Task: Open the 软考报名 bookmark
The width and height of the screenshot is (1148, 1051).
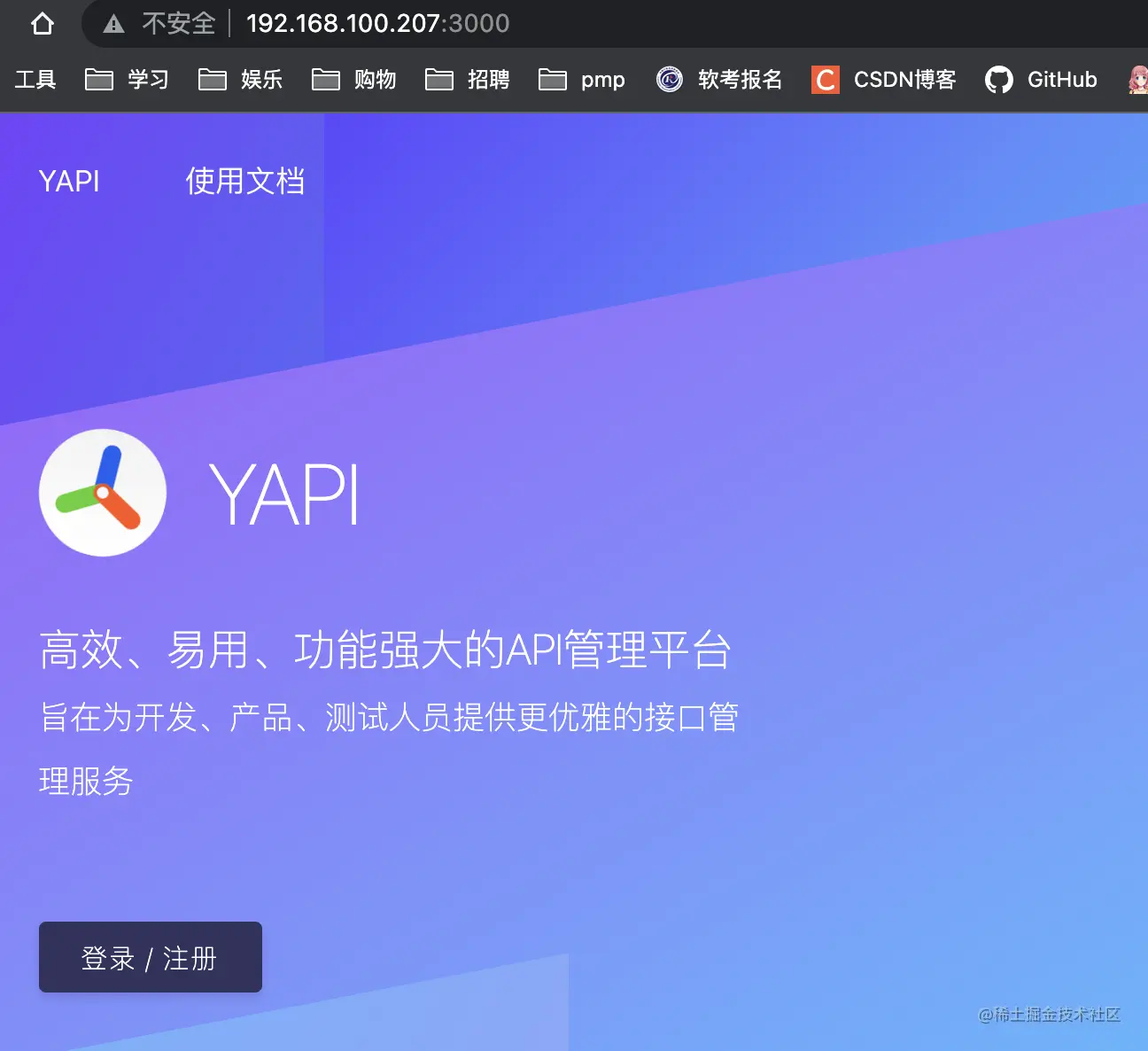Action: [719, 80]
